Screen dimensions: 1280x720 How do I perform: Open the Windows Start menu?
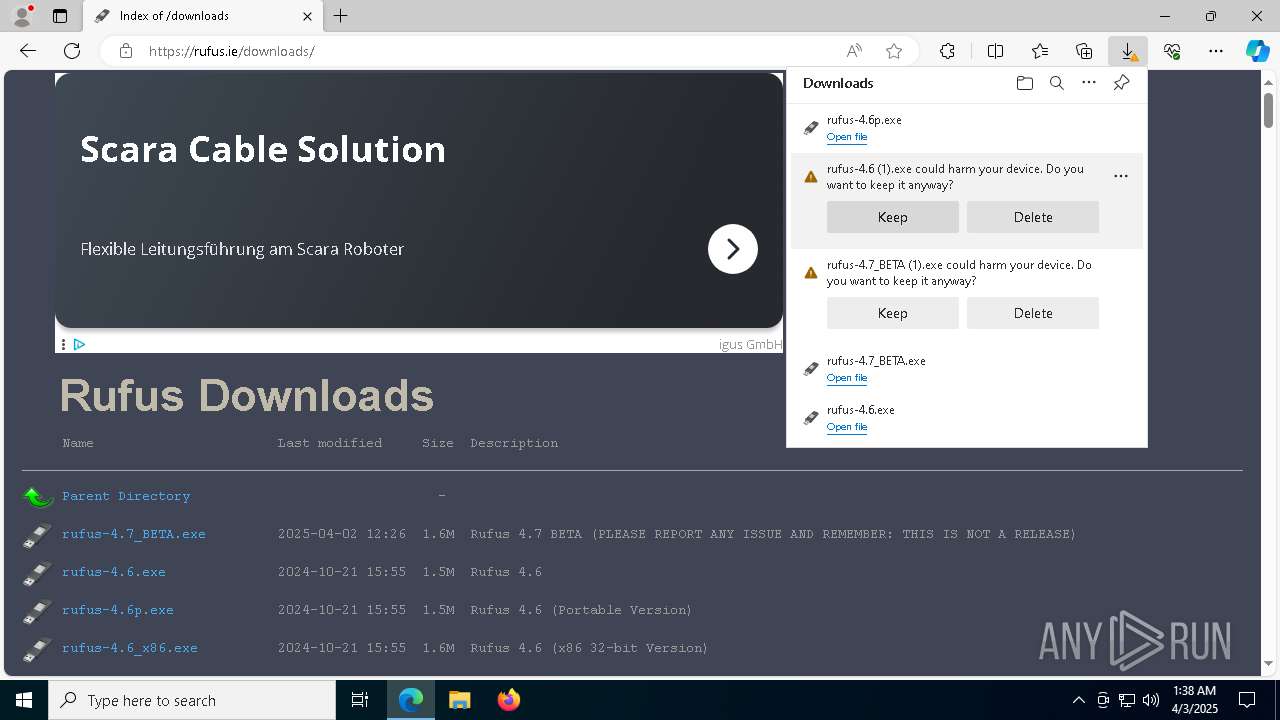point(24,700)
